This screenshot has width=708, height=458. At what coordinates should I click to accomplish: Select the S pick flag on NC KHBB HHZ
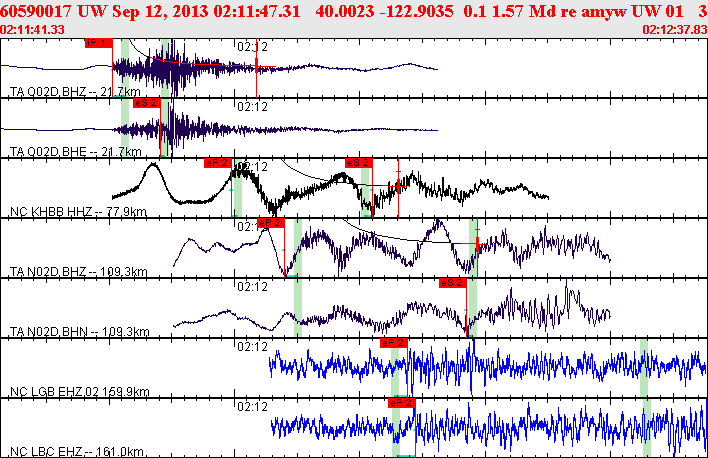pyautogui.click(x=359, y=162)
